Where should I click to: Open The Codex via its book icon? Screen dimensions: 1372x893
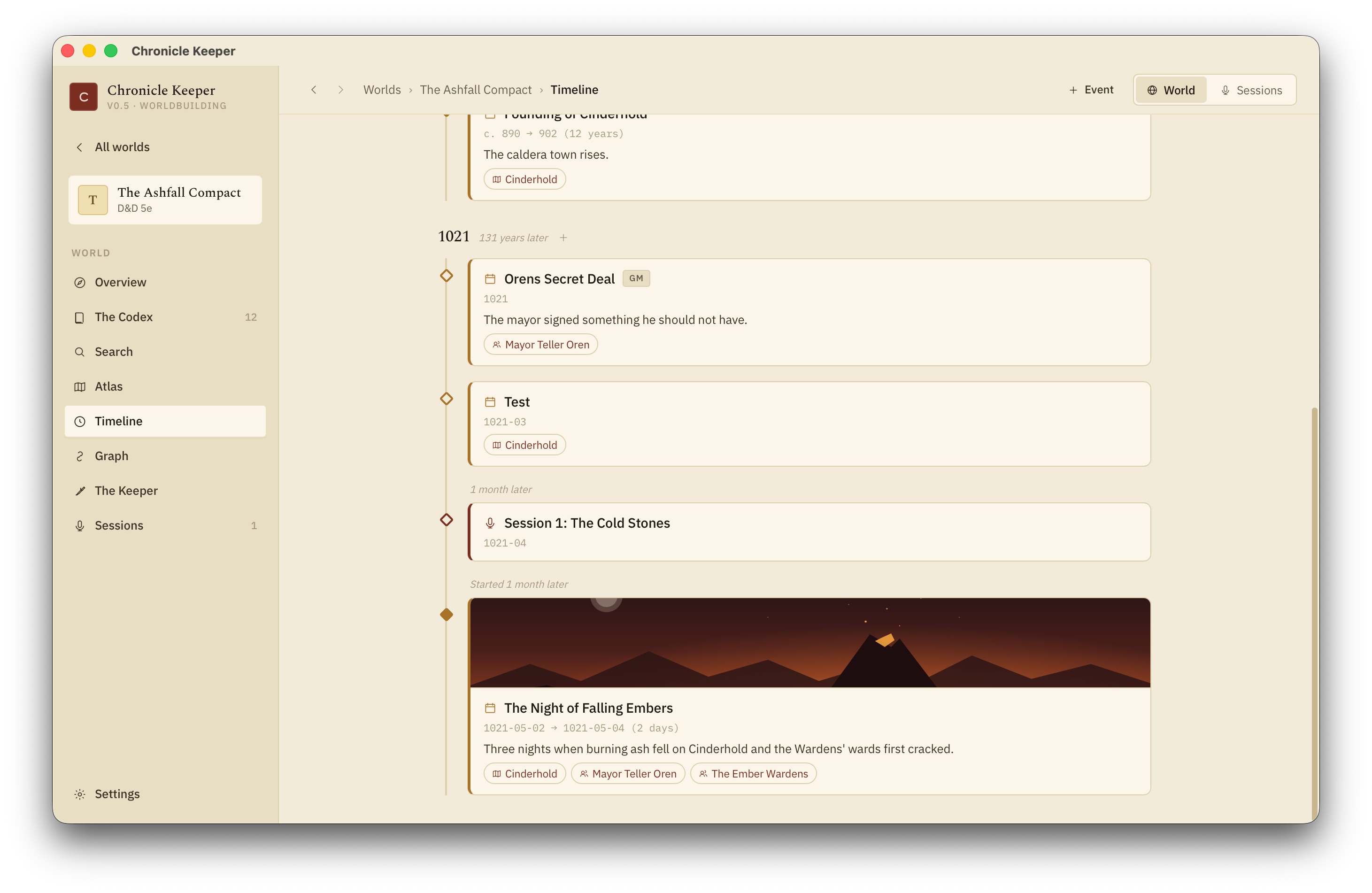tap(79, 317)
